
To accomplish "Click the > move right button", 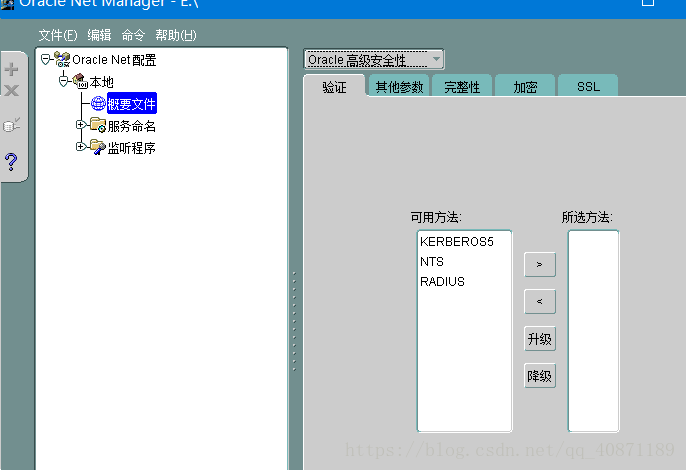I will 540,264.
